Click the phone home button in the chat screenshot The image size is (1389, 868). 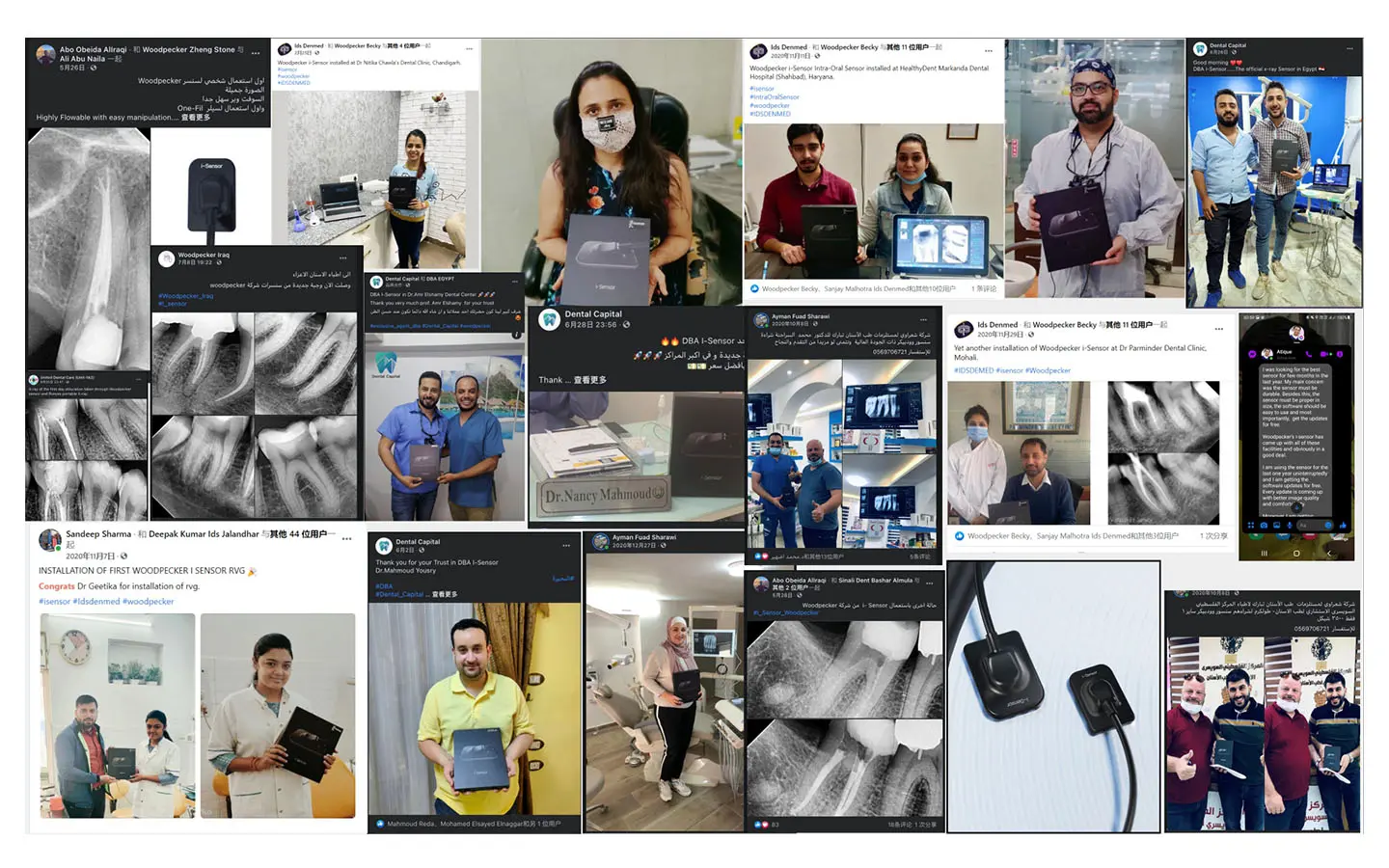(1295, 554)
